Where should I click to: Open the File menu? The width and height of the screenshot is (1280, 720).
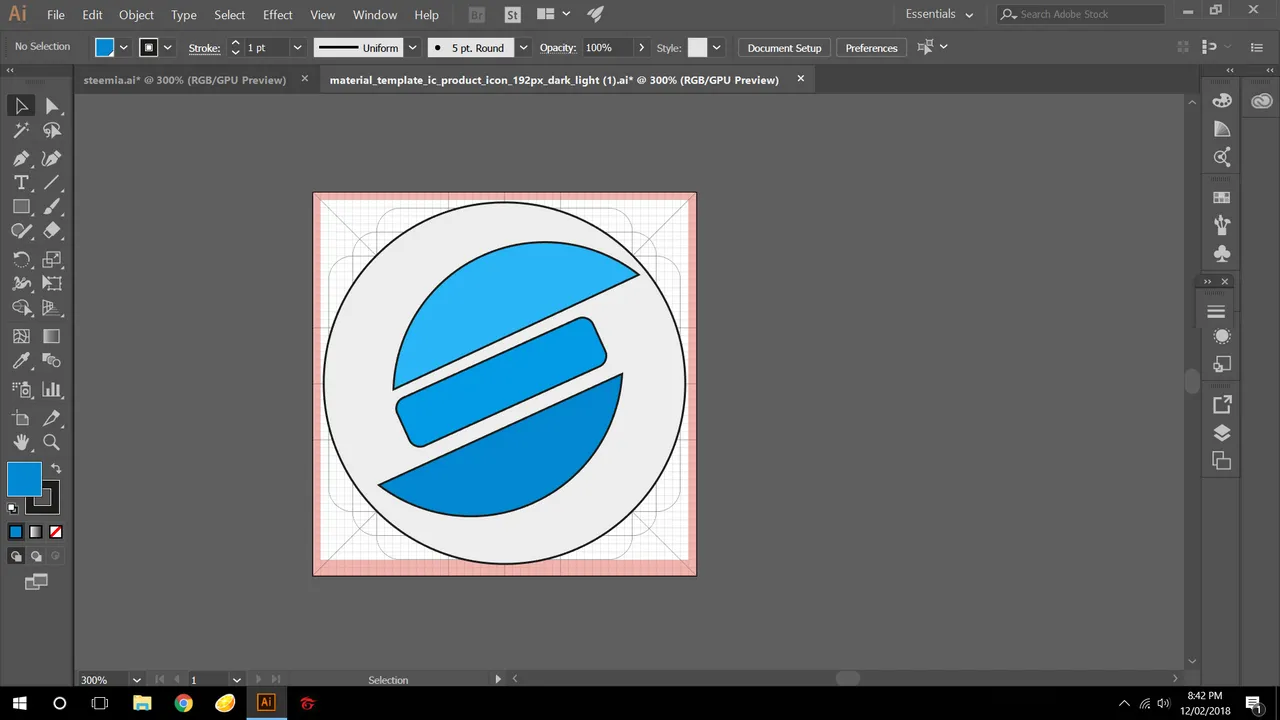click(56, 15)
